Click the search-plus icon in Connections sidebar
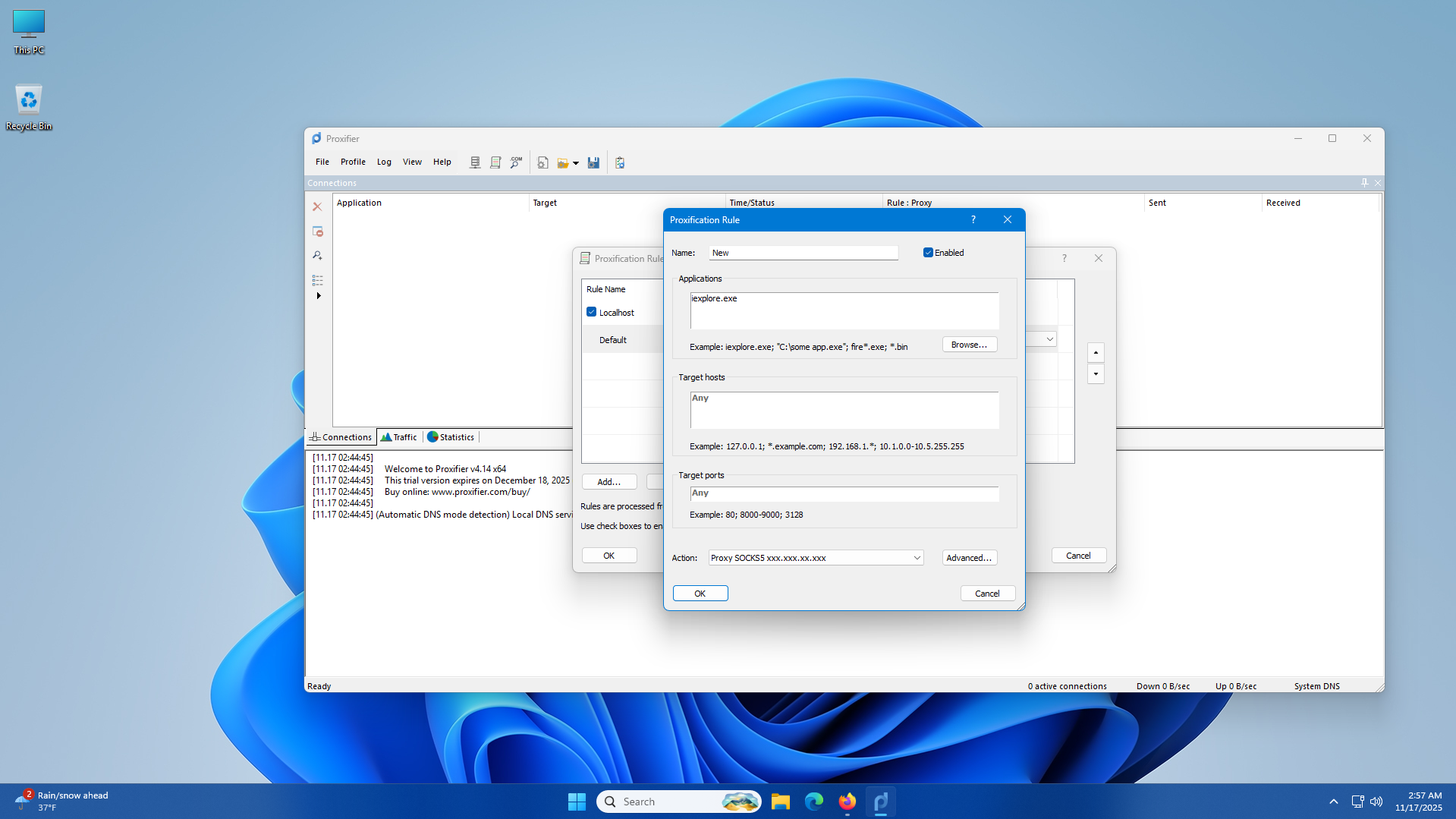The width and height of the screenshot is (1456, 819). (x=317, y=256)
